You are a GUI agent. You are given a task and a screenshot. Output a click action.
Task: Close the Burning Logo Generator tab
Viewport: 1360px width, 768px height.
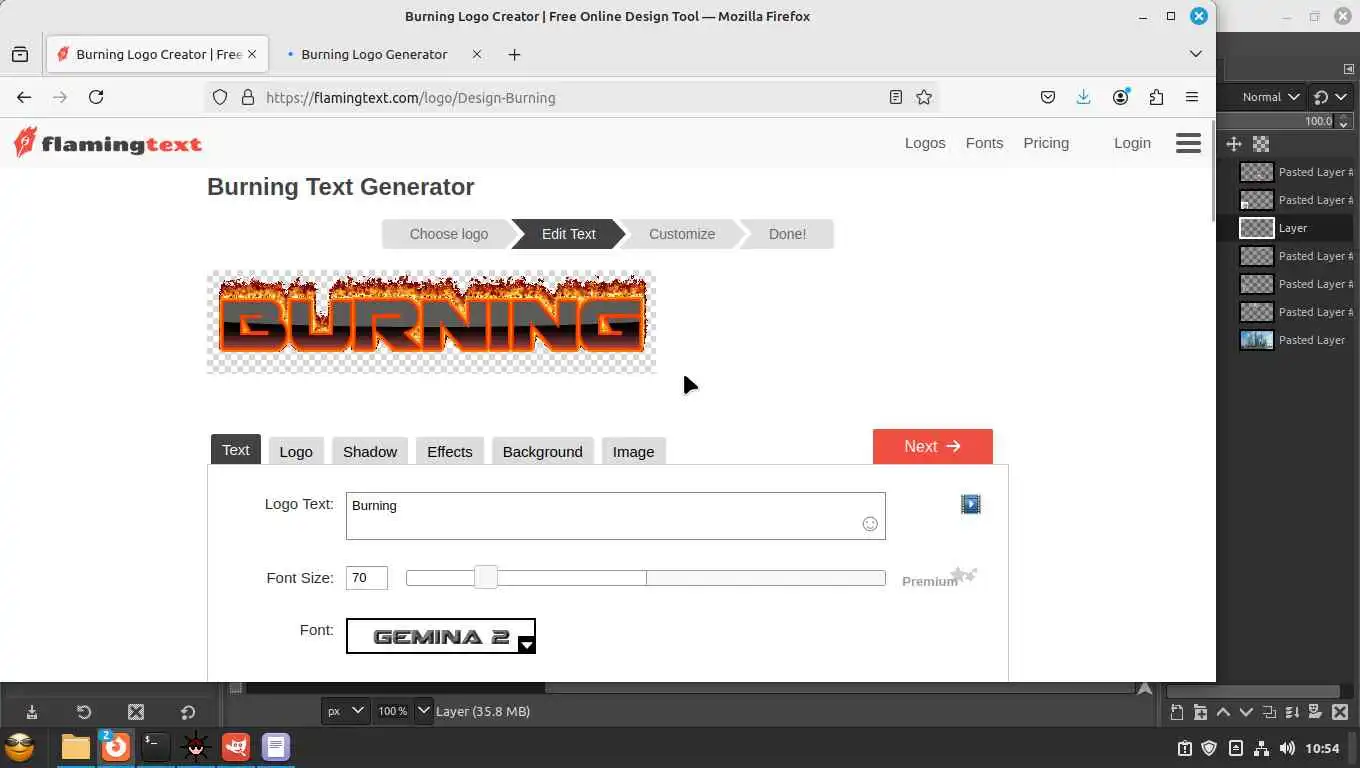(x=477, y=54)
